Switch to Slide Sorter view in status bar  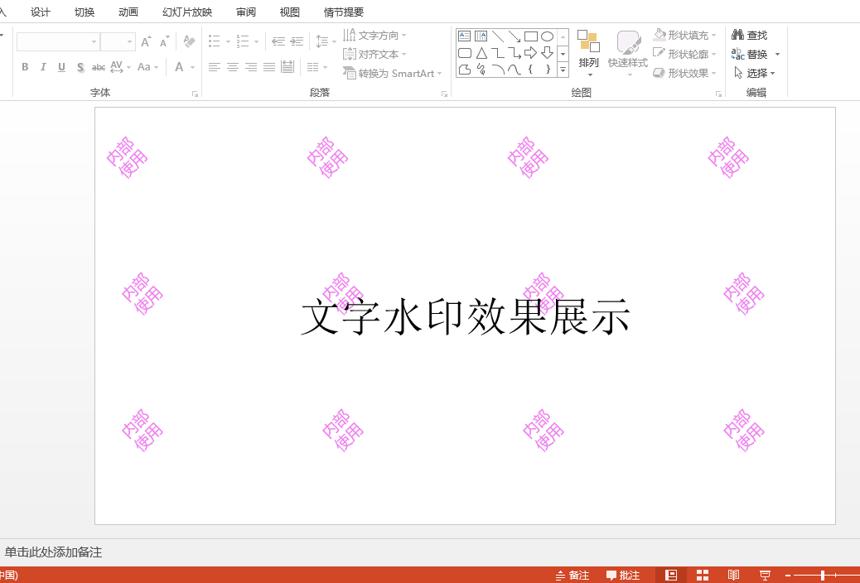702,575
